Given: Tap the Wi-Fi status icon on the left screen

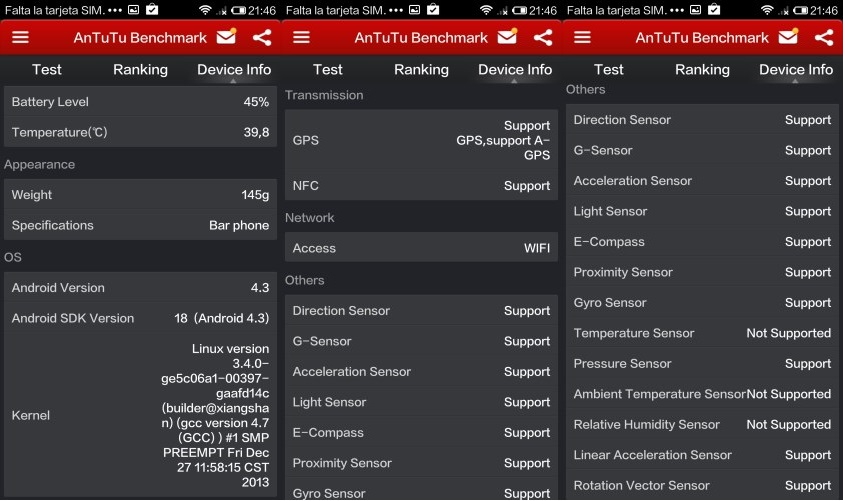Looking at the screenshot, I should coord(205,10).
